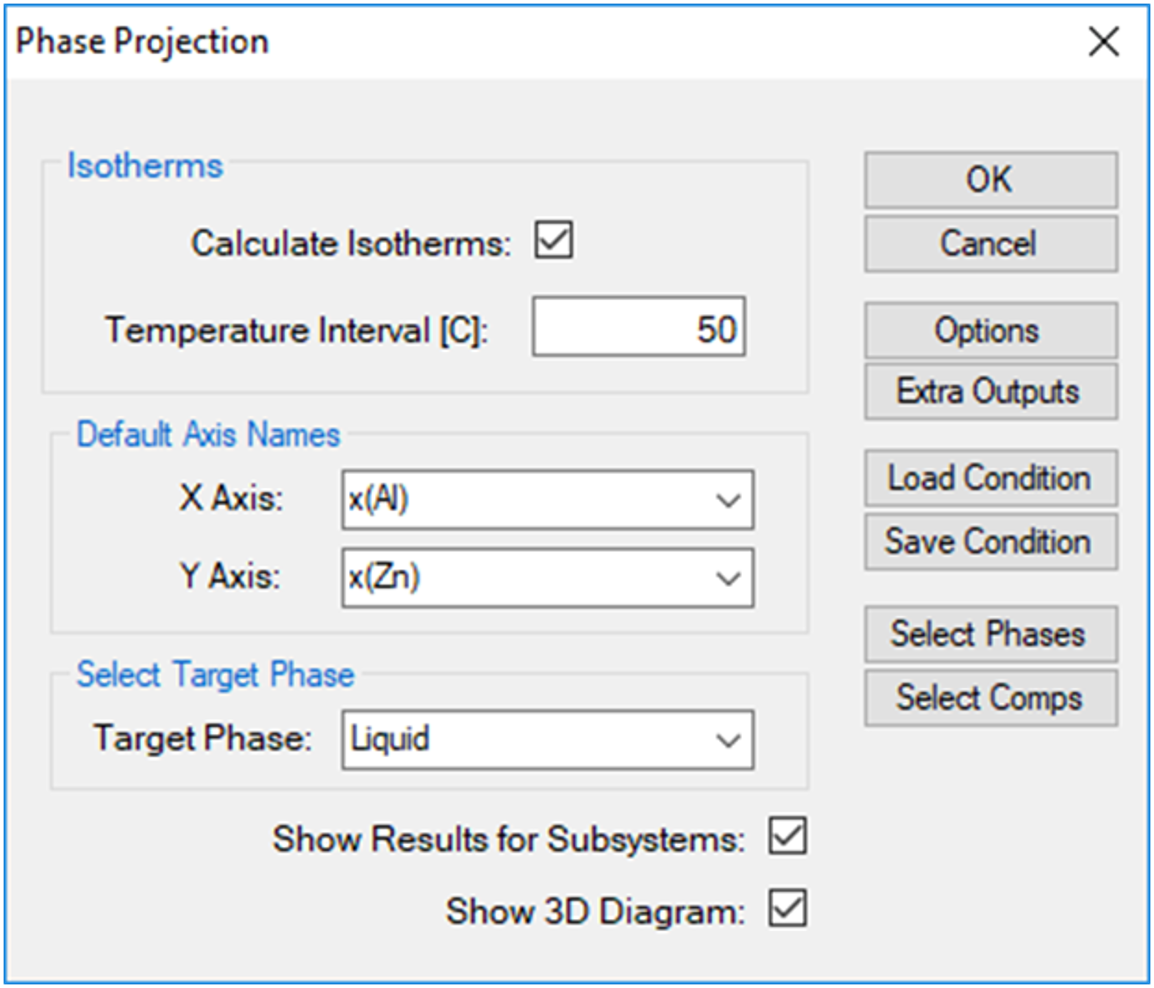Open the Options settings

990,331
